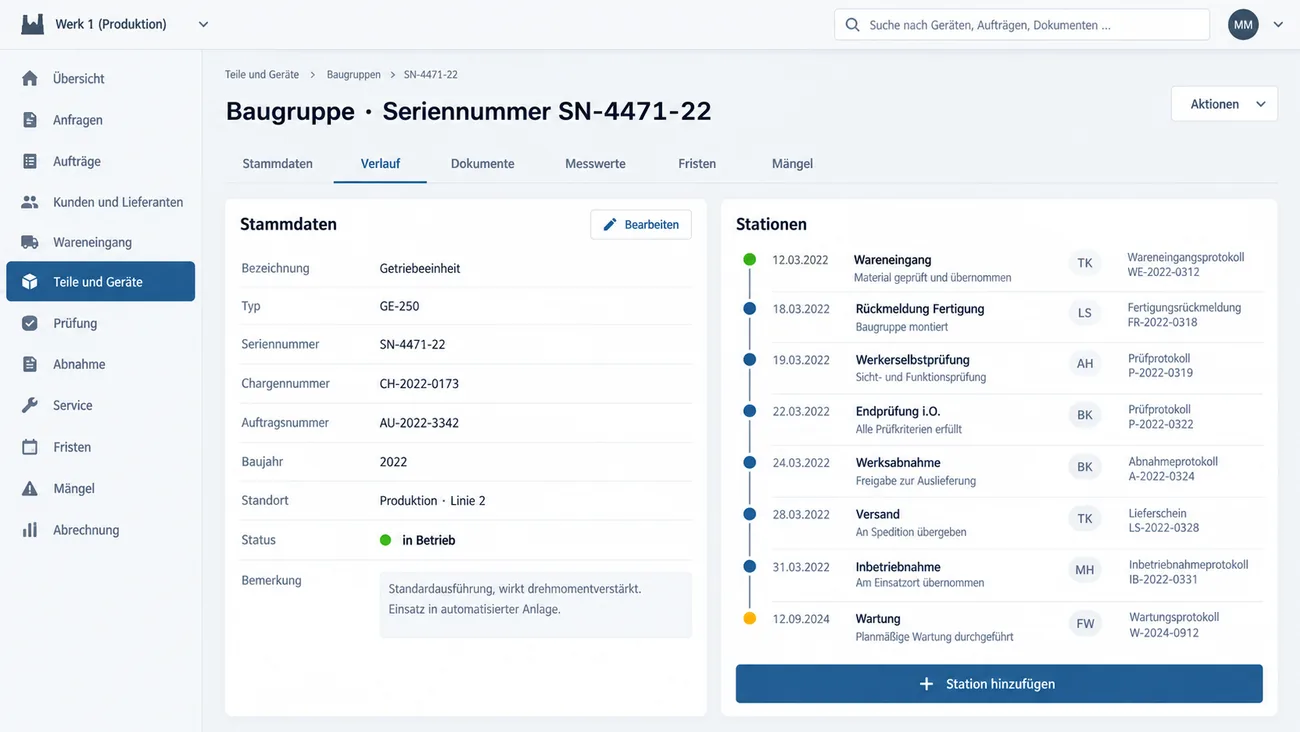Click the Anfragen document icon
Screen dimensions: 1300x732
point(30,120)
